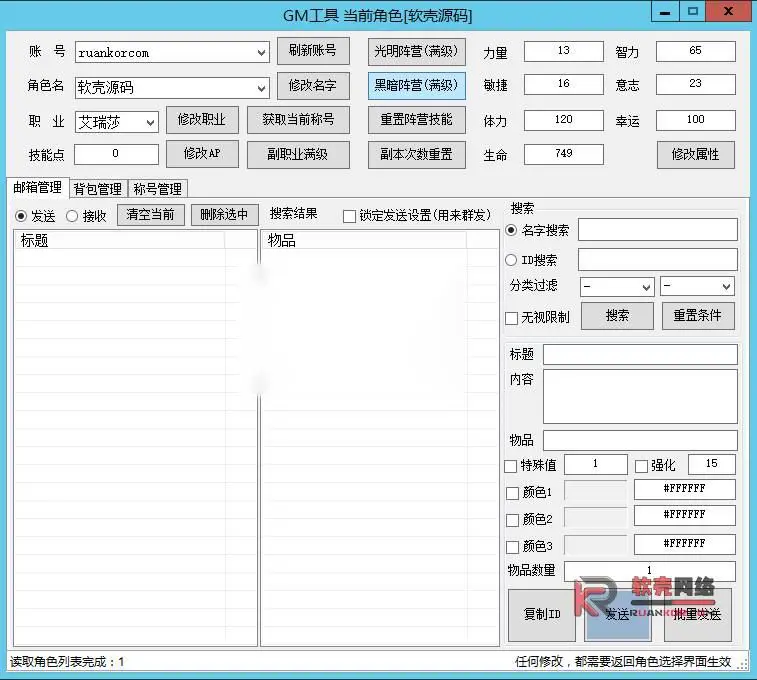Click 修改名字 rename button
The image size is (757, 680).
coord(313,85)
